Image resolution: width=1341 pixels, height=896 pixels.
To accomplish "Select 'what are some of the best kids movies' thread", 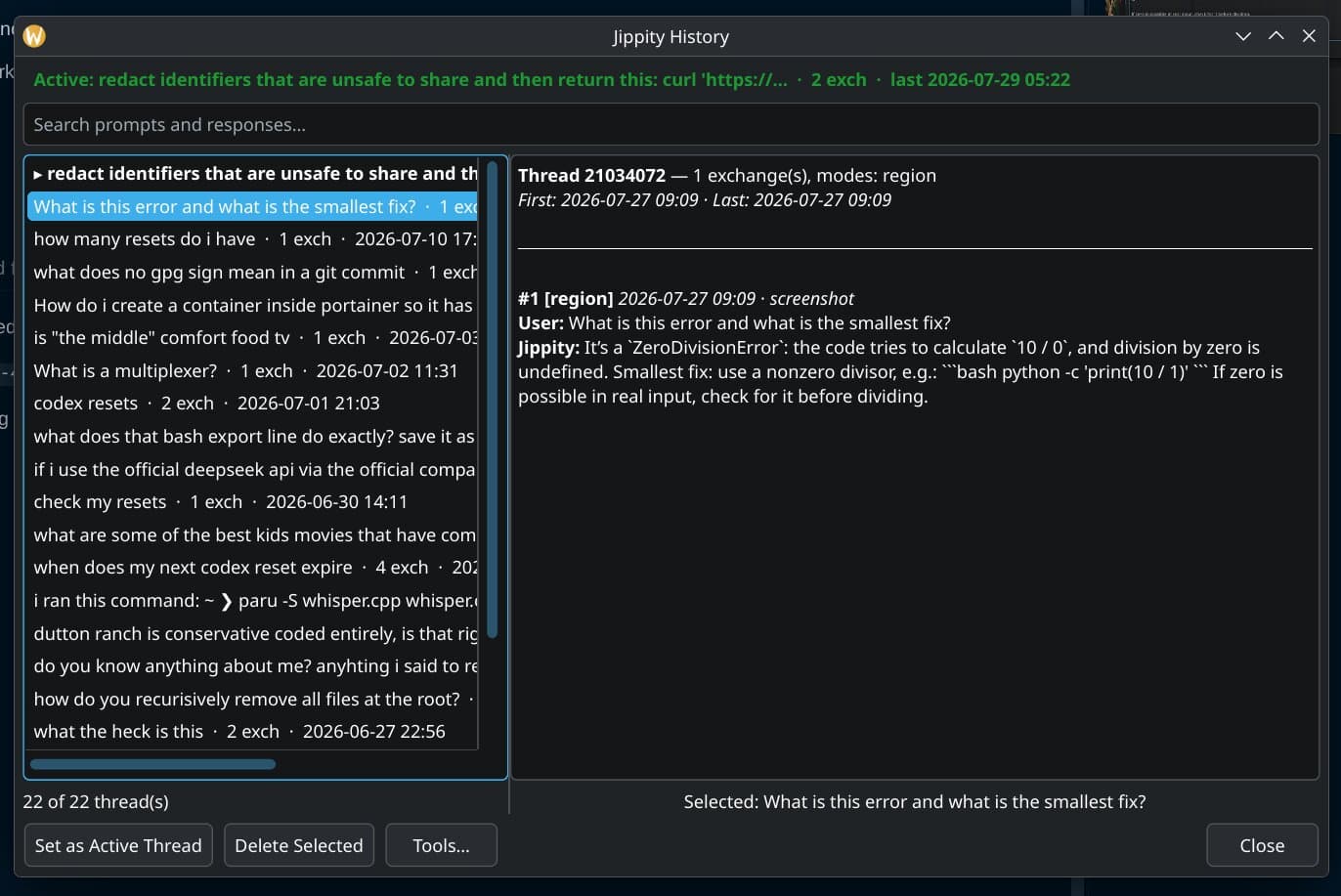I will click(252, 534).
